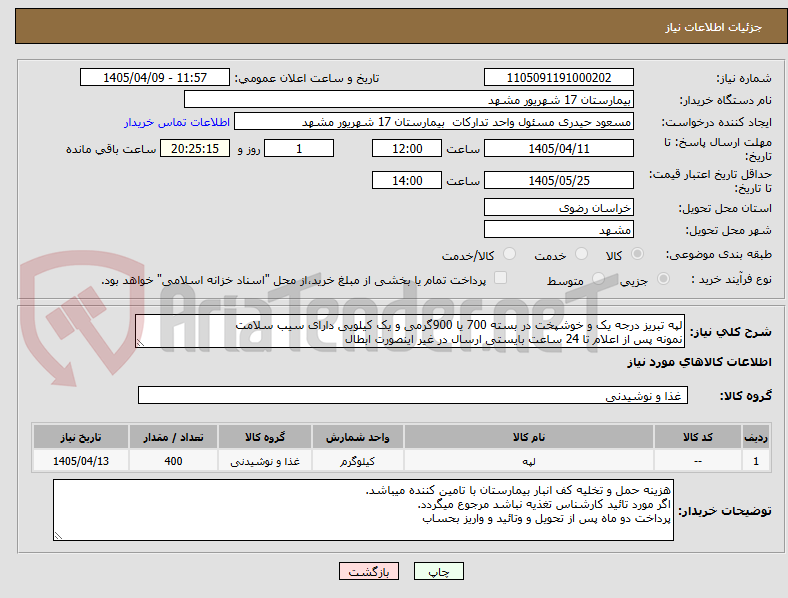Click the heading اطلاعات کالاهای مورد نیاز
Image resolution: width=788 pixels, height=598 pixels.
click(699, 362)
